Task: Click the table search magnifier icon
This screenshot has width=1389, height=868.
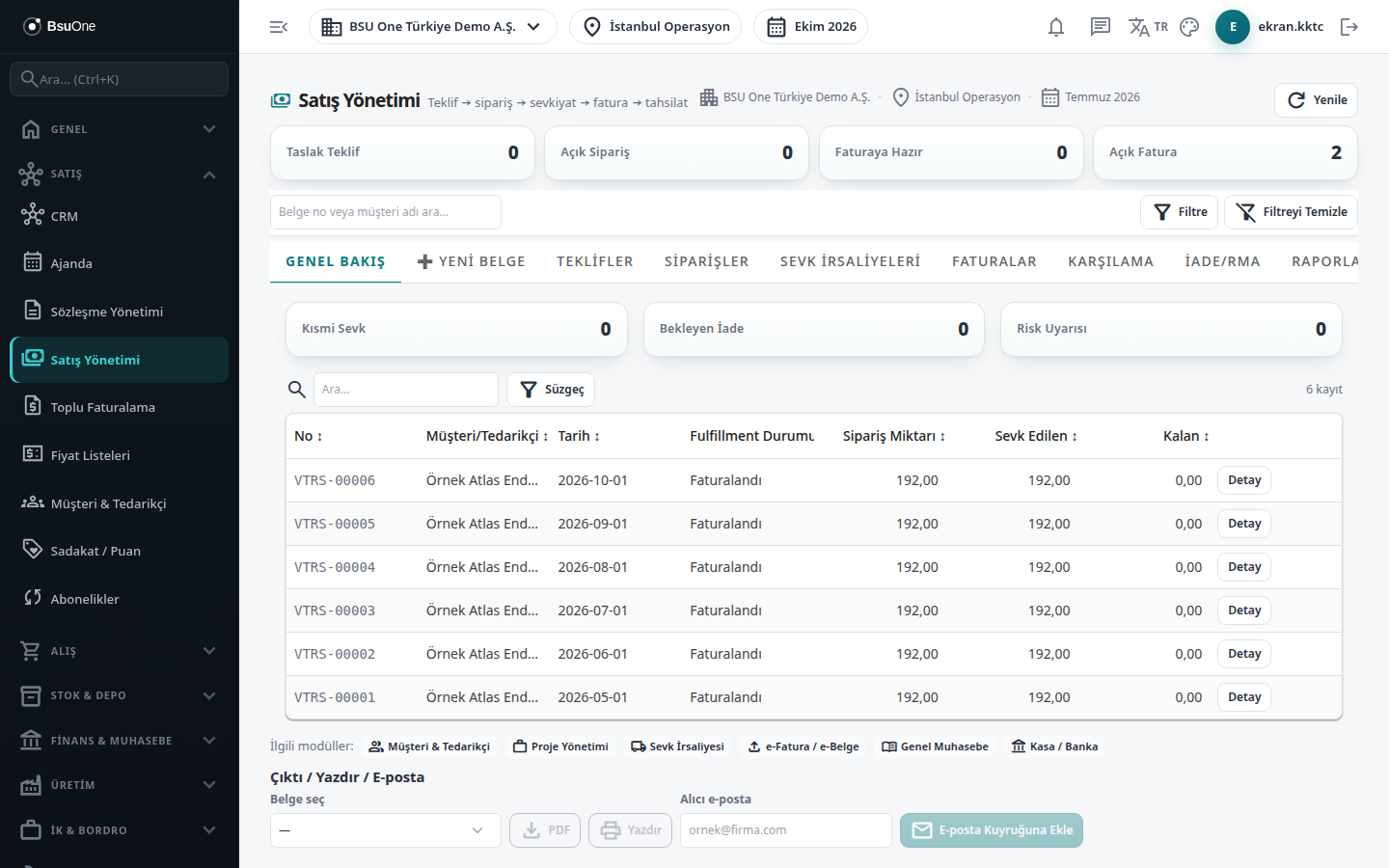Action: [297, 390]
